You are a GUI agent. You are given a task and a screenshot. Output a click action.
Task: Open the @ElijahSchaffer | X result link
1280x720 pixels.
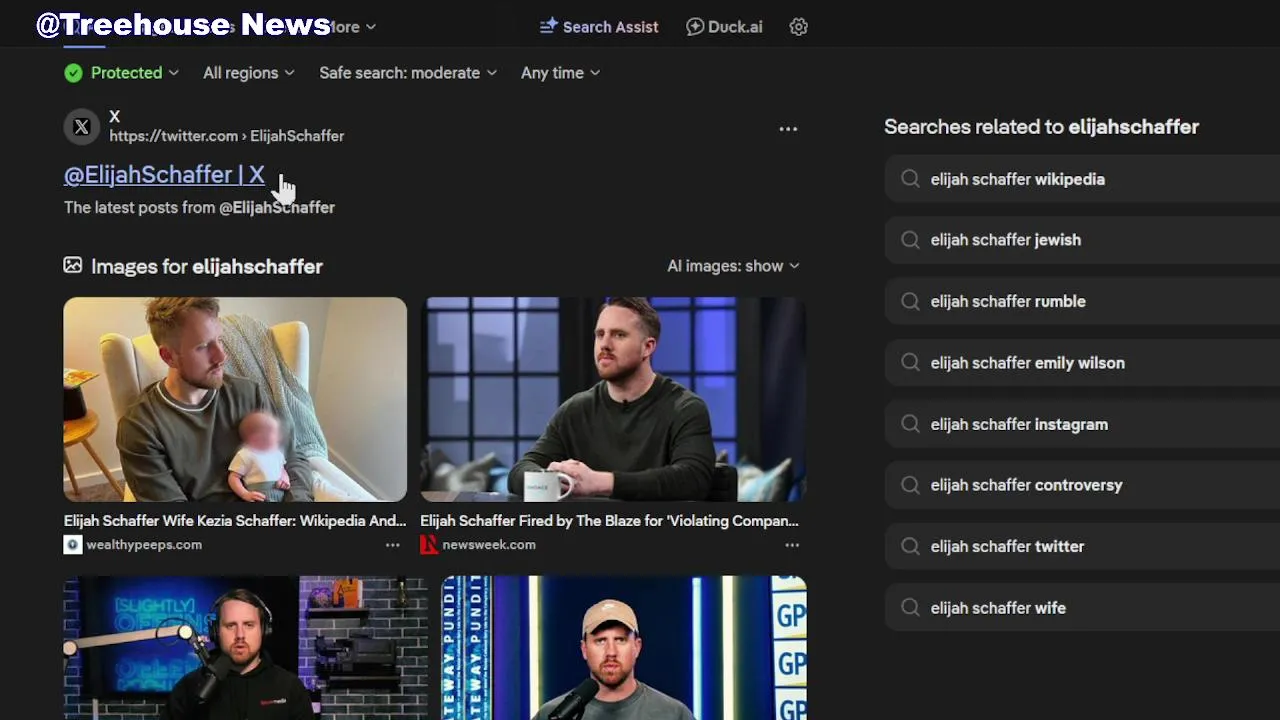tap(164, 175)
